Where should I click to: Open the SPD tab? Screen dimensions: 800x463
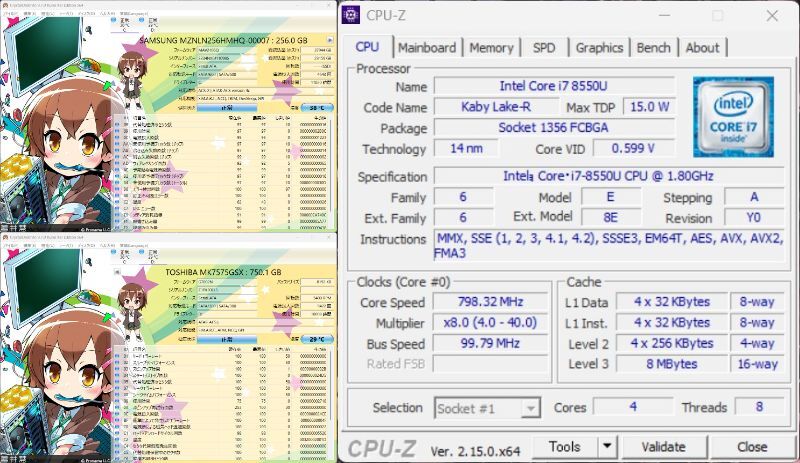[544, 47]
